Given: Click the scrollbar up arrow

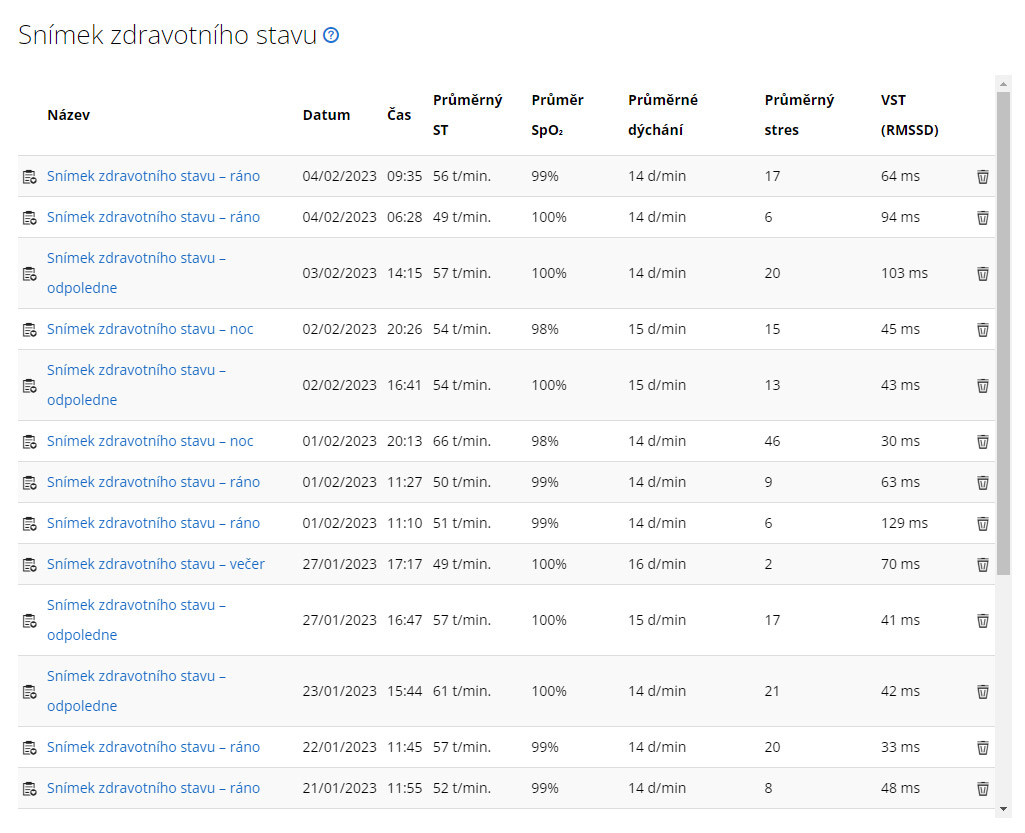Looking at the screenshot, I should tap(1003, 84).
